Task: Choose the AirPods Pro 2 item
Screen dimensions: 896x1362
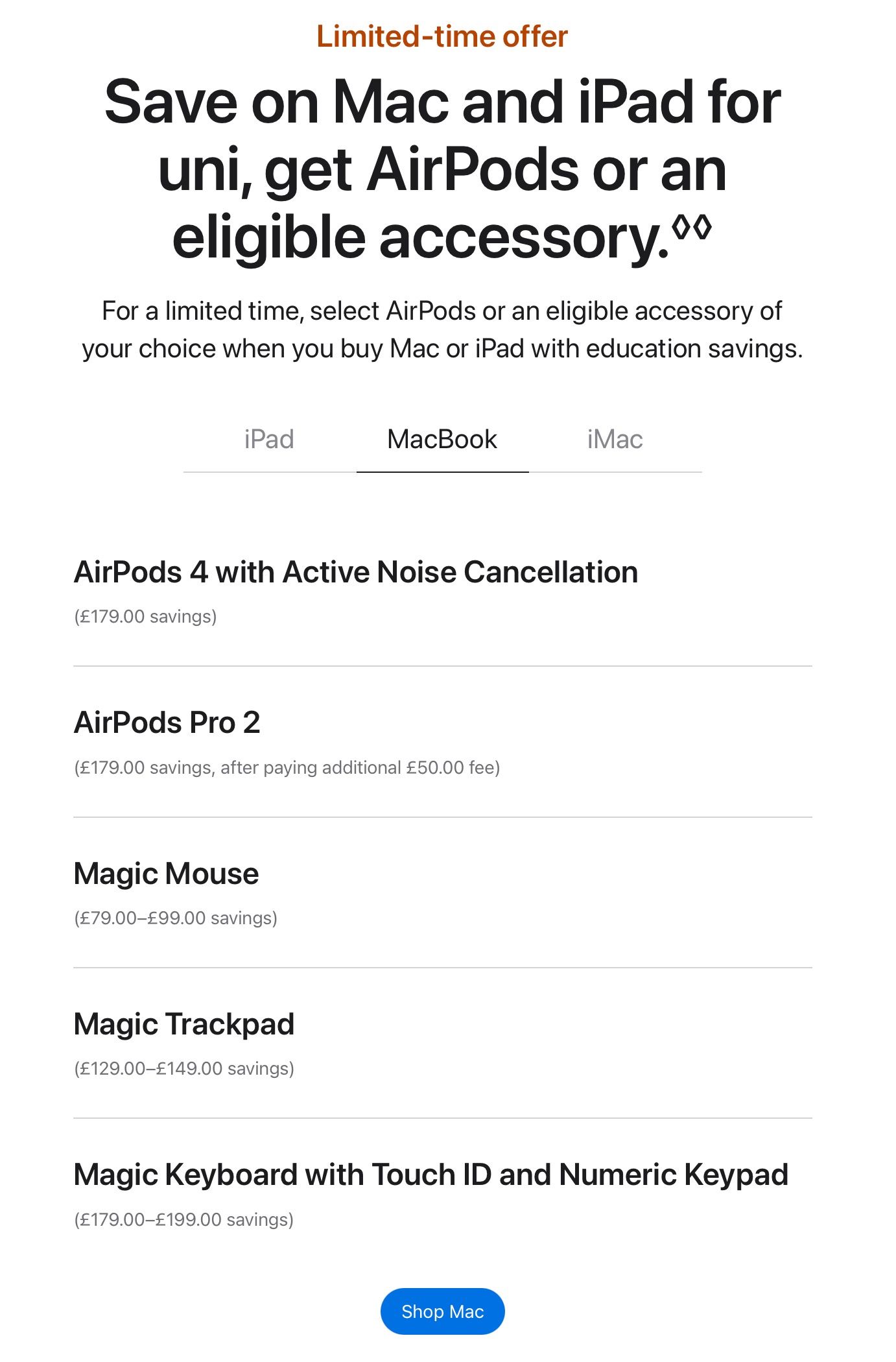Action: tap(167, 723)
